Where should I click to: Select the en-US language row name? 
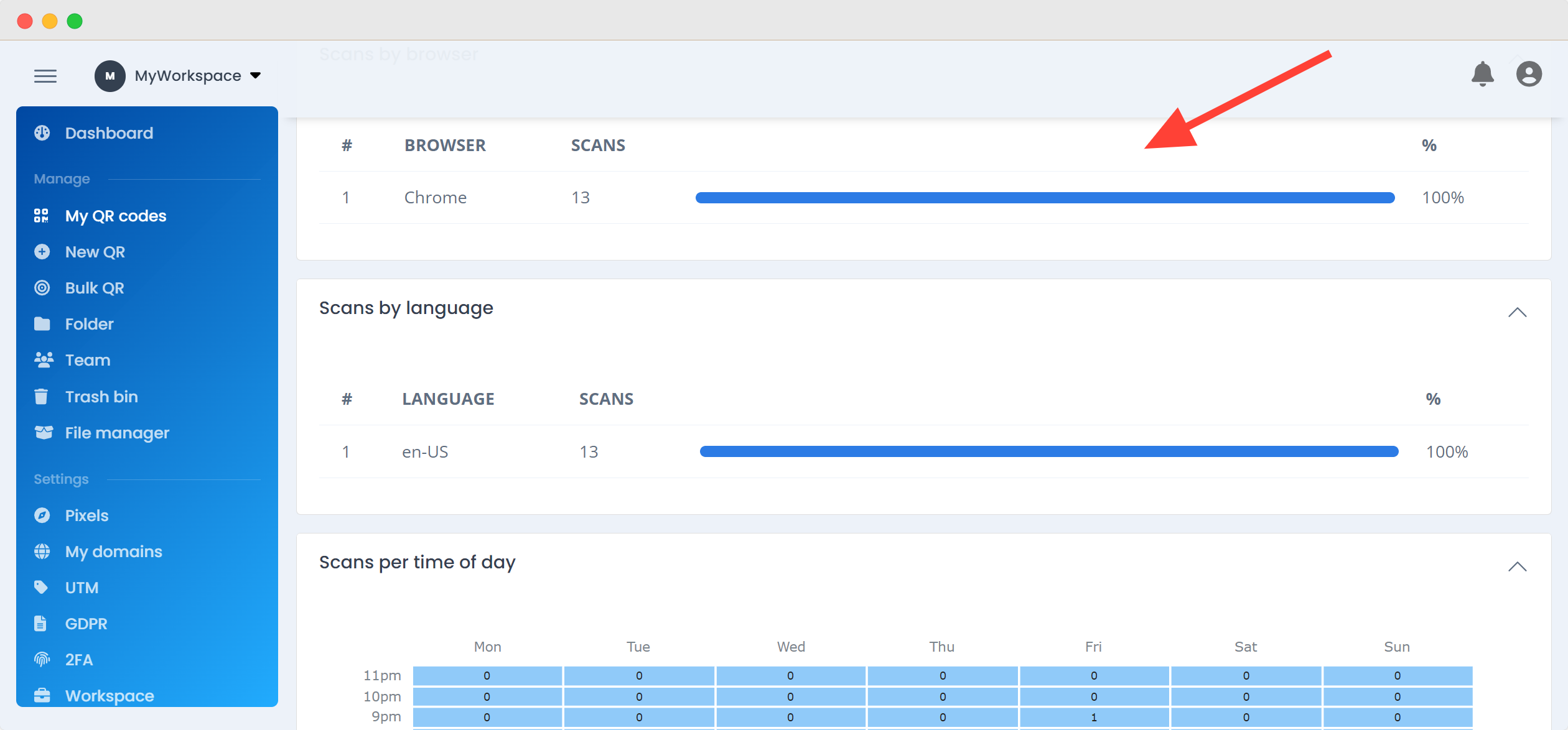[x=425, y=451]
